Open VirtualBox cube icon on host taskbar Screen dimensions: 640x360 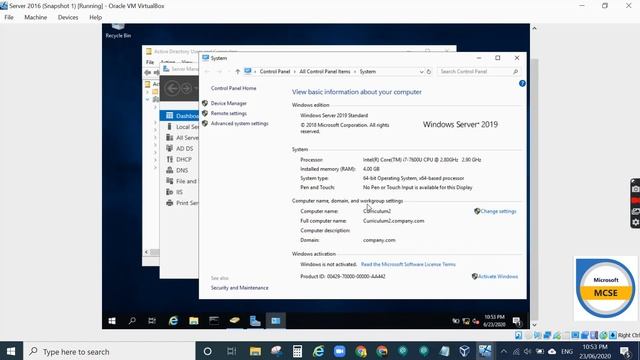point(464,351)
